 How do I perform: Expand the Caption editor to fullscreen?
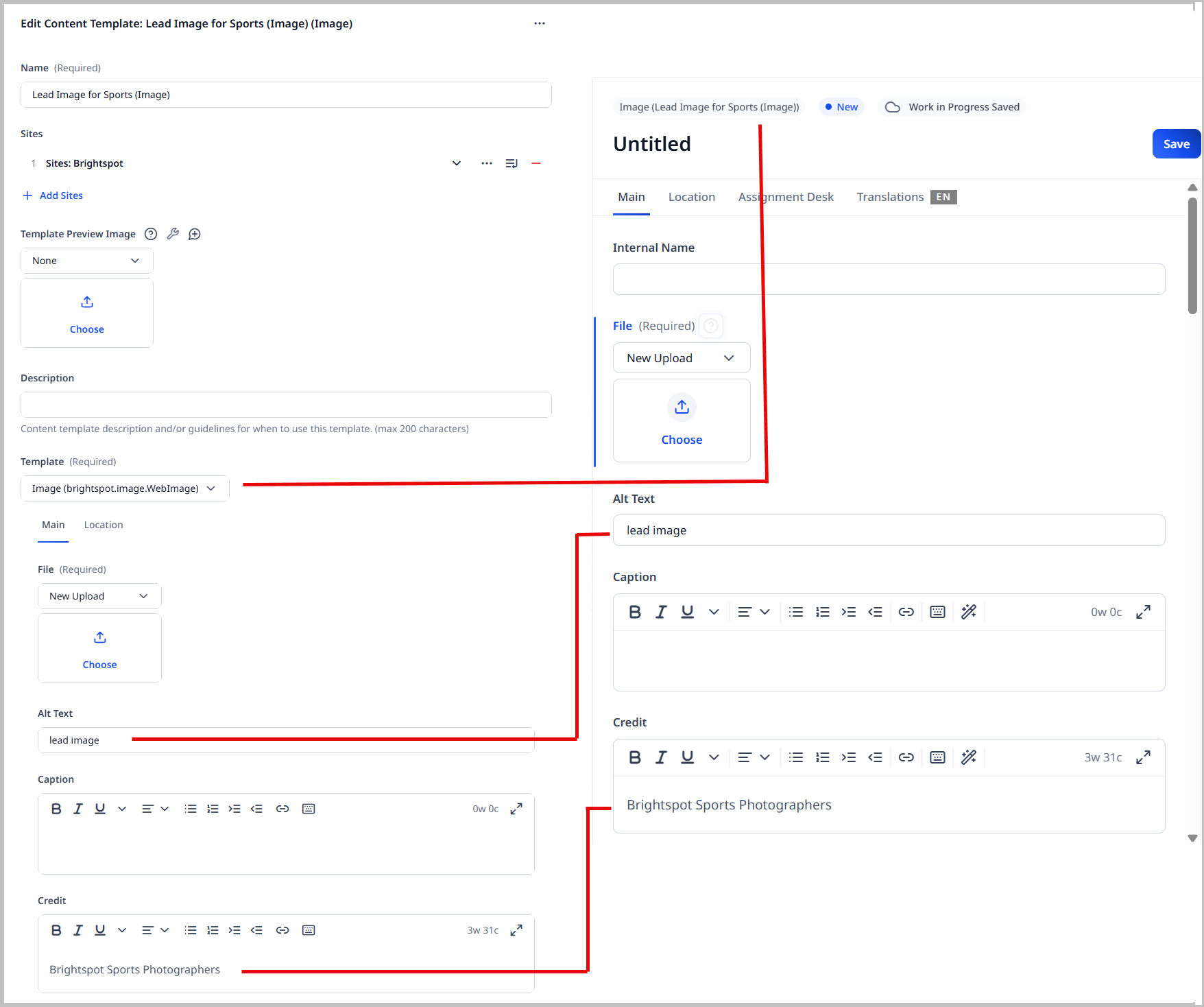pyautogui.click(x=1143, y=611)
